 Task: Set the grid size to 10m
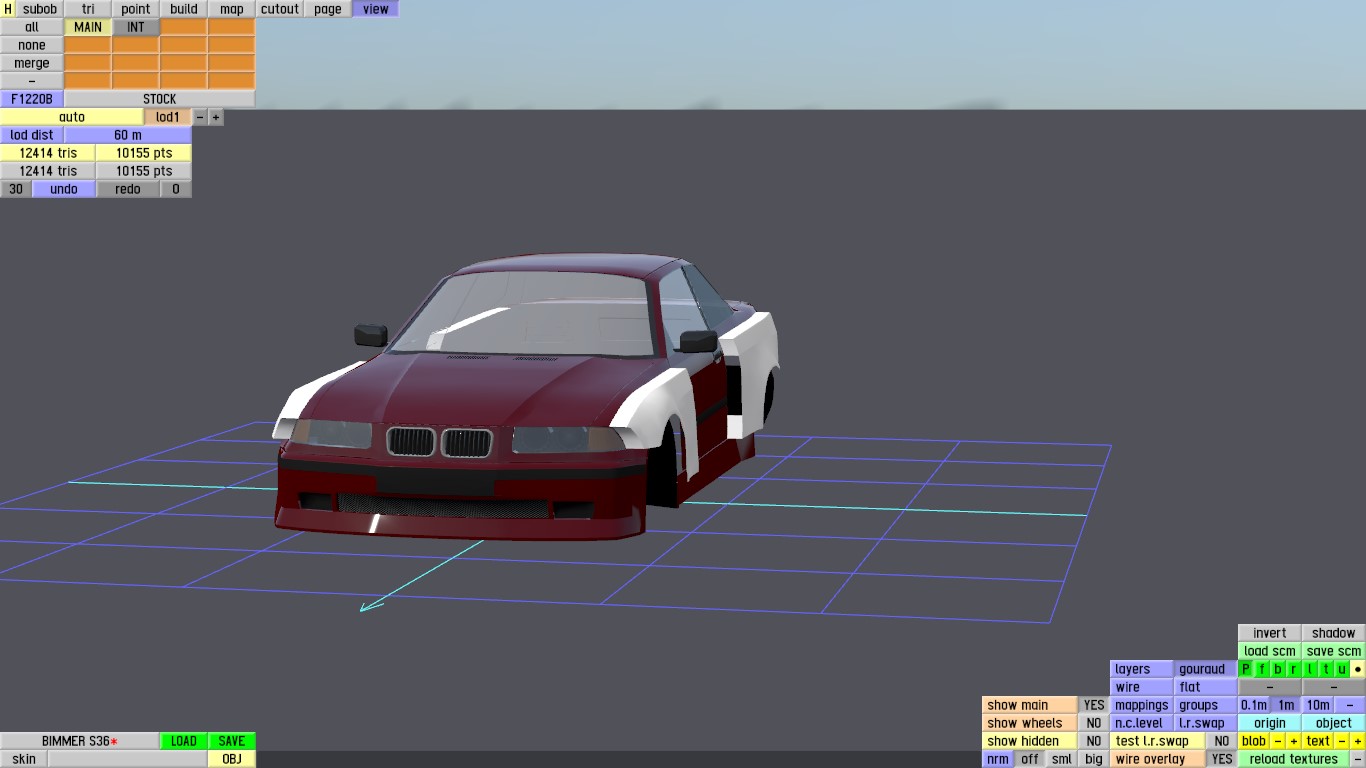[1318, 705]
